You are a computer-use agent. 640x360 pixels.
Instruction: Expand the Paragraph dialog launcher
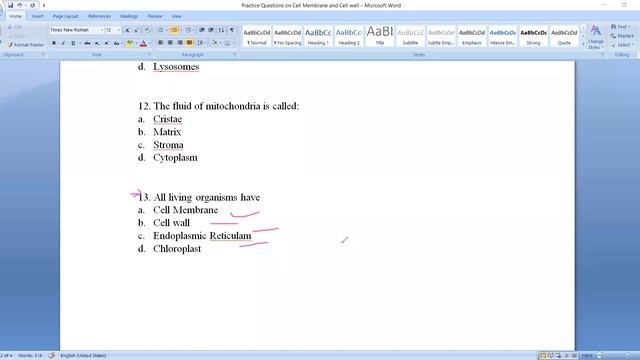pos(235,54)
